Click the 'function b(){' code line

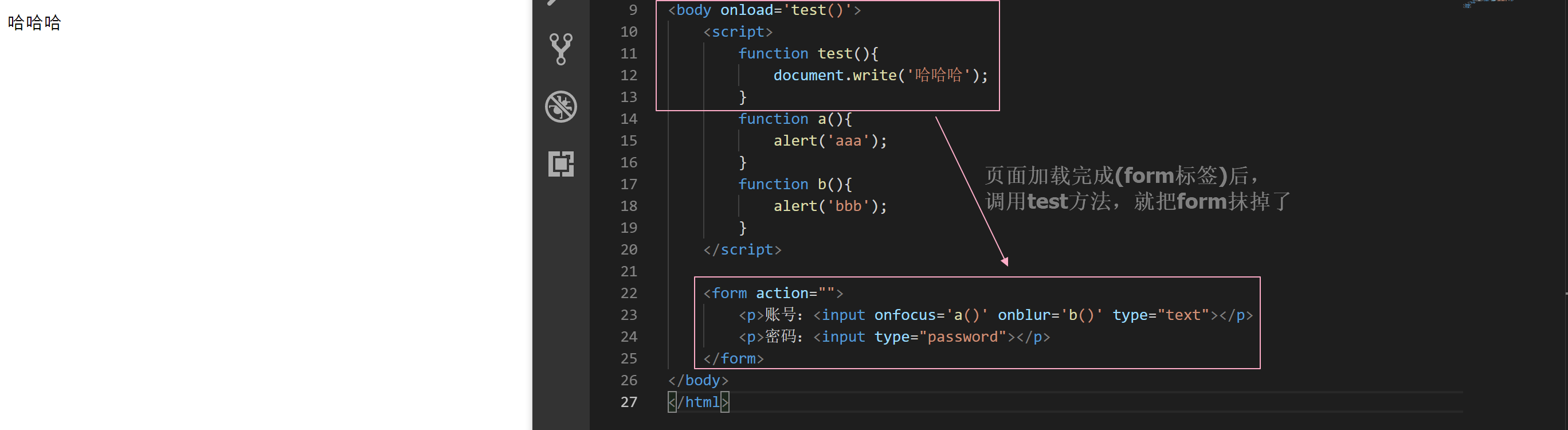tap(794, 184)
